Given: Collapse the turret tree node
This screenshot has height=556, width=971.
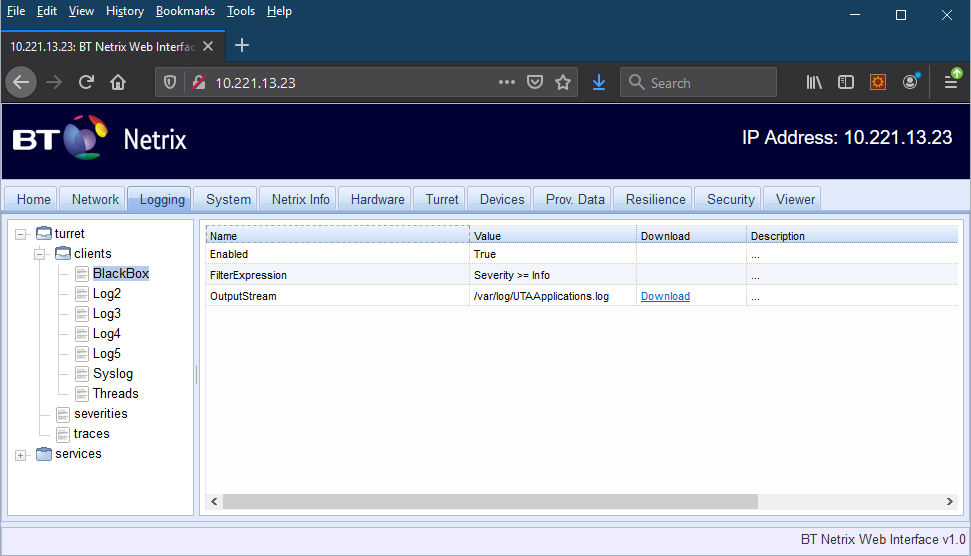Looking at the screenshot, I should tap(20, 234).
